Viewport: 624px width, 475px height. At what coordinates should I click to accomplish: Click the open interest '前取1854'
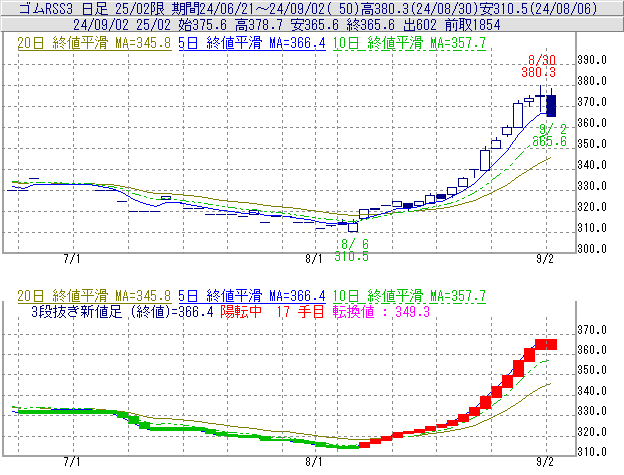[472, 25]
